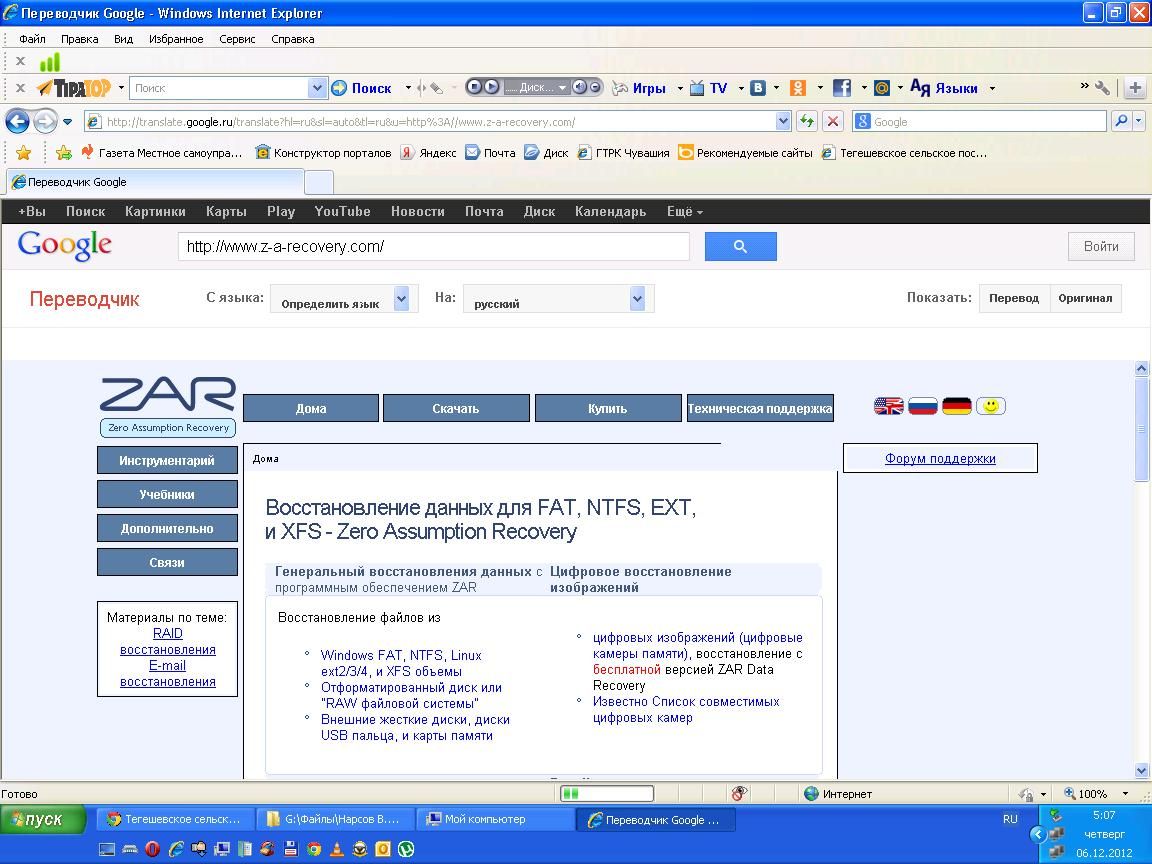1152x864 pixels.
Task: Click the Войти sign-in button
Action: click(x=1101, y=247)
